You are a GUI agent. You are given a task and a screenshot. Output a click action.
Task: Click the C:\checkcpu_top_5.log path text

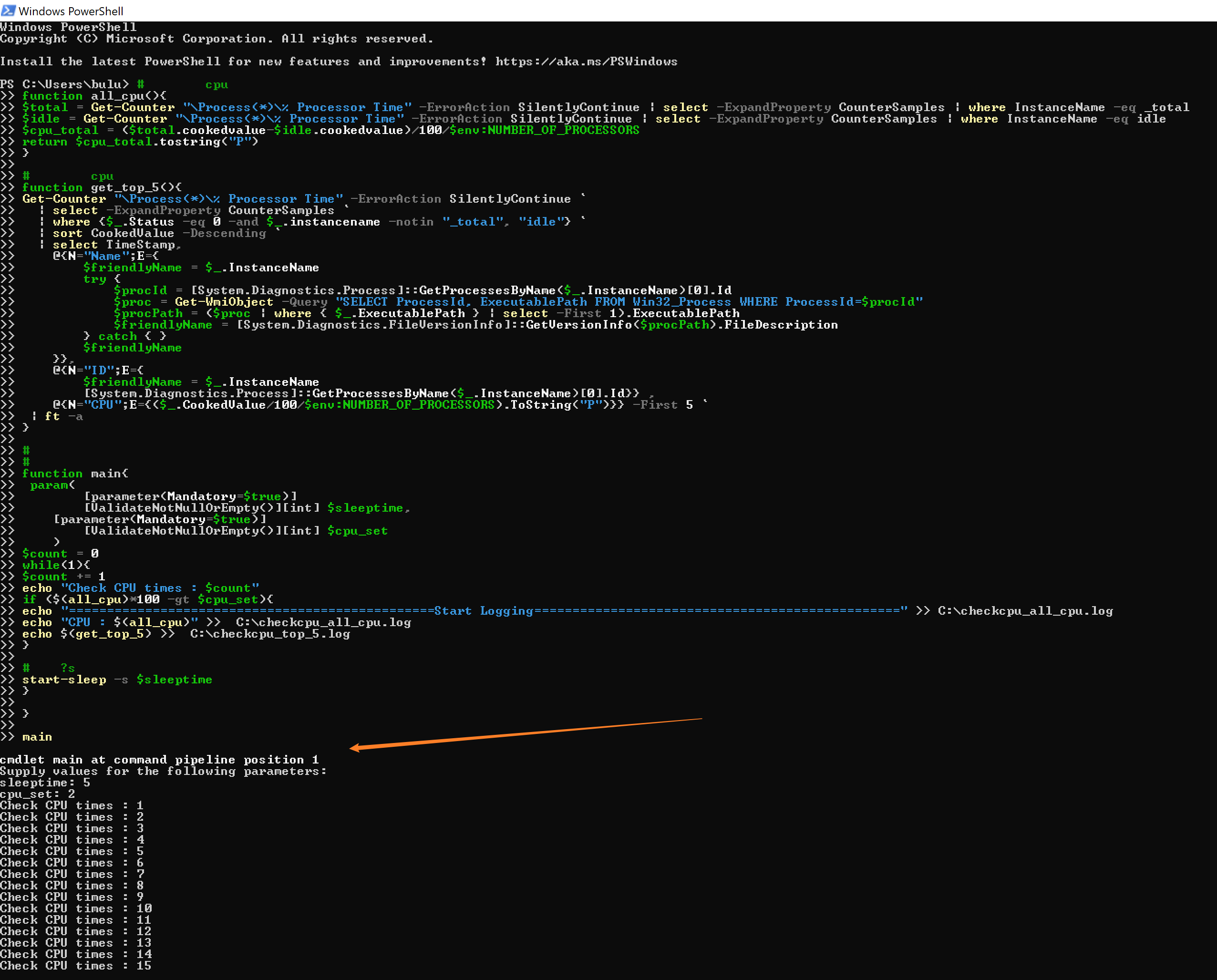tap(270, 634)
